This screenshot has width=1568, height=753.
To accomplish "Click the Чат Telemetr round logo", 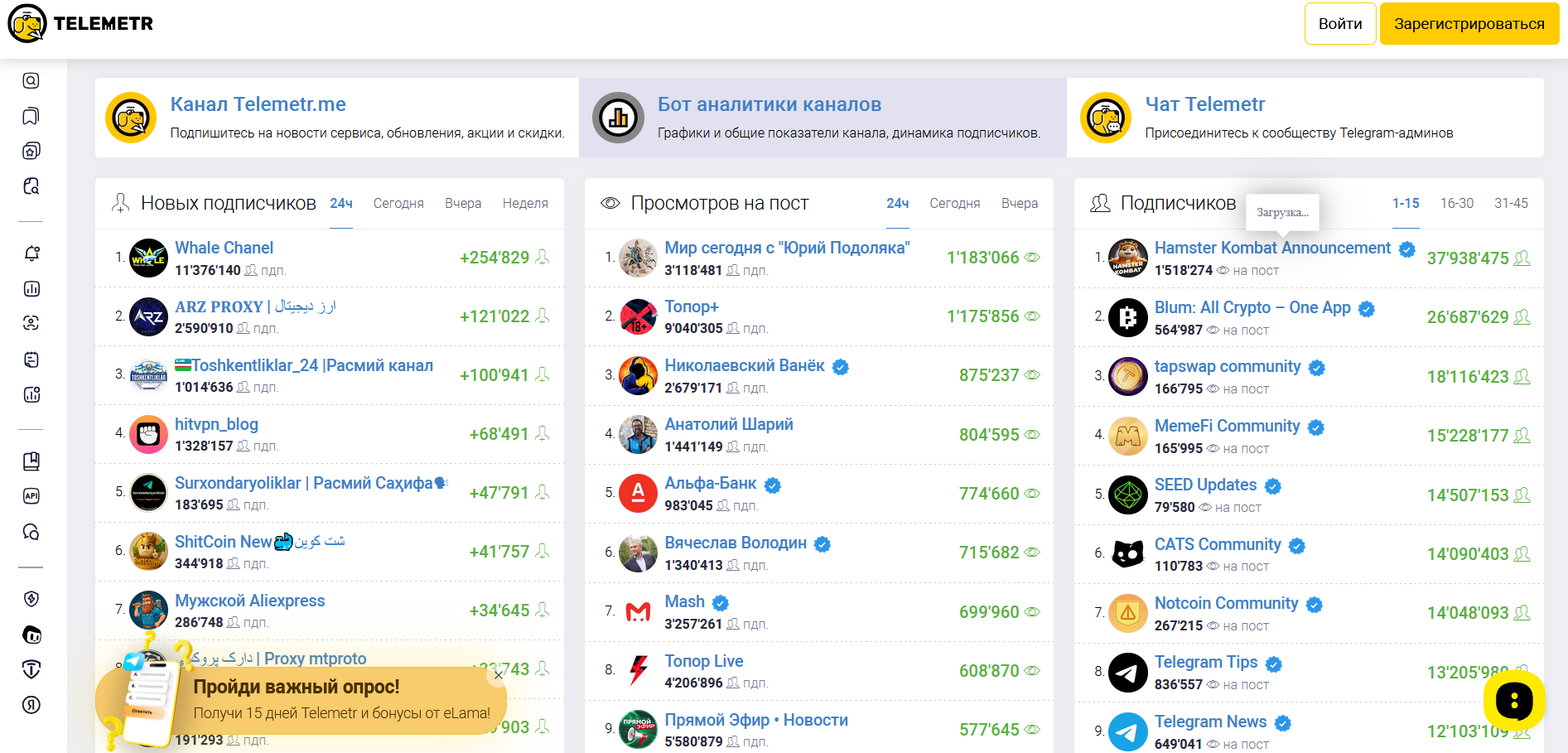I will pyautogui.click(x=1106, y=118).
